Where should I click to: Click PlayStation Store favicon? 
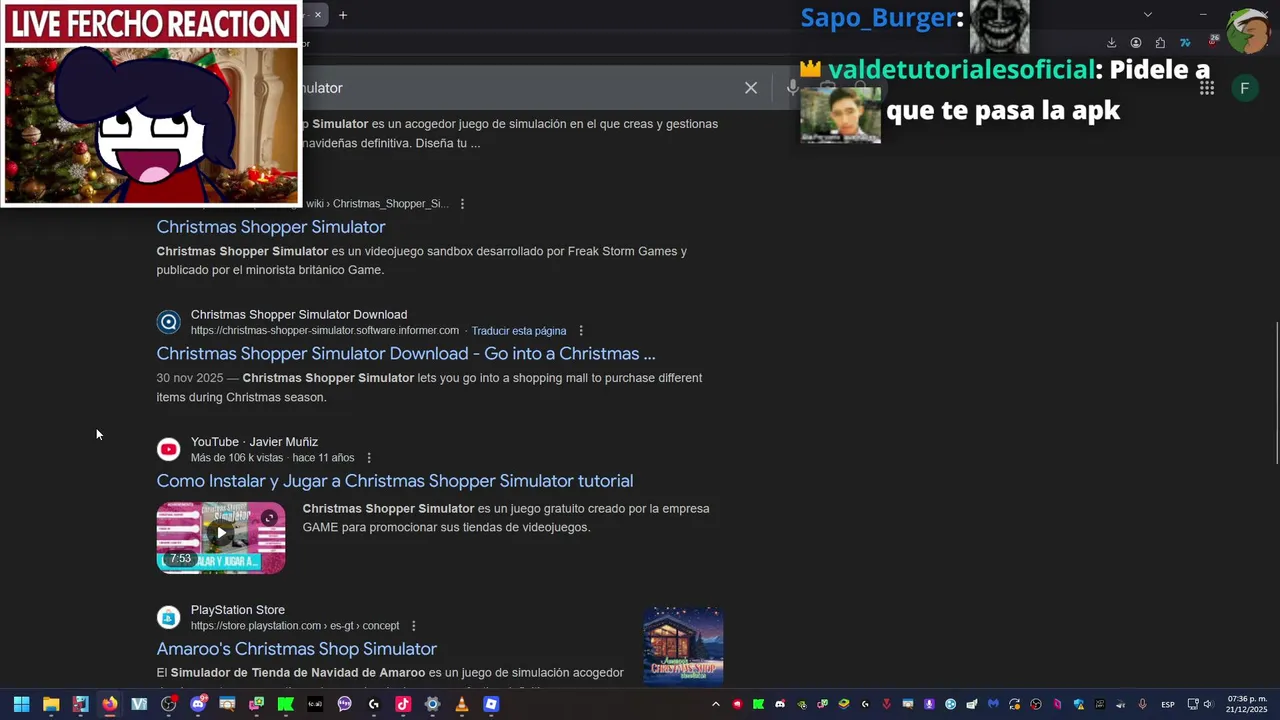coord(169,617)
